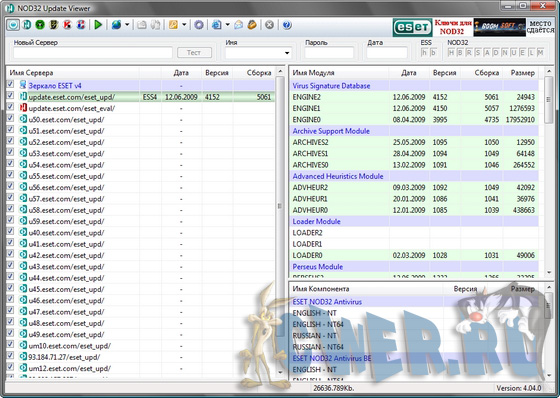The image size is (560, 398).
Task: Click the blue help question mark icon
Action: coord(287,25)
